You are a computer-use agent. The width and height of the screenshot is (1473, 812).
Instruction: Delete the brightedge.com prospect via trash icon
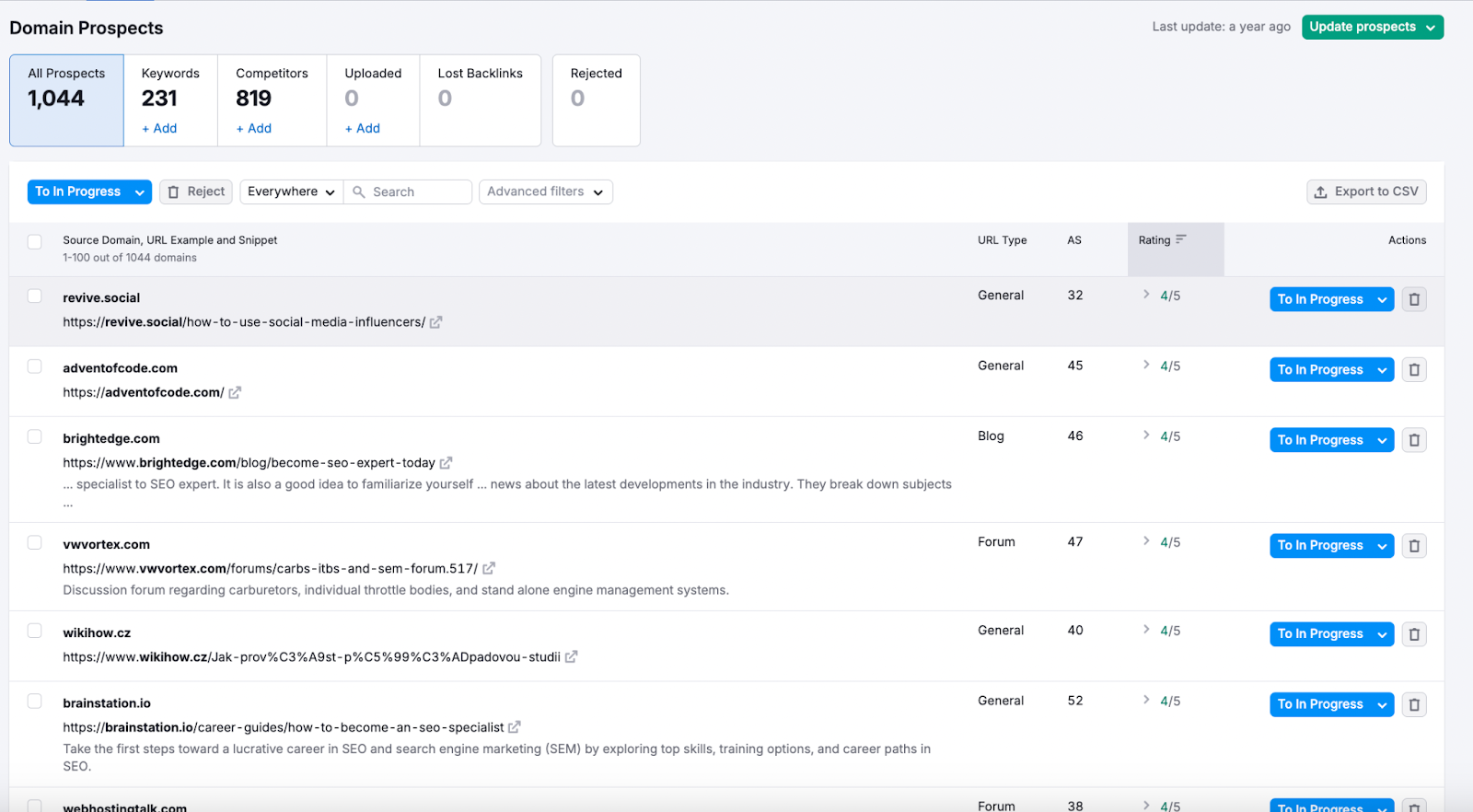(1414, 440)
